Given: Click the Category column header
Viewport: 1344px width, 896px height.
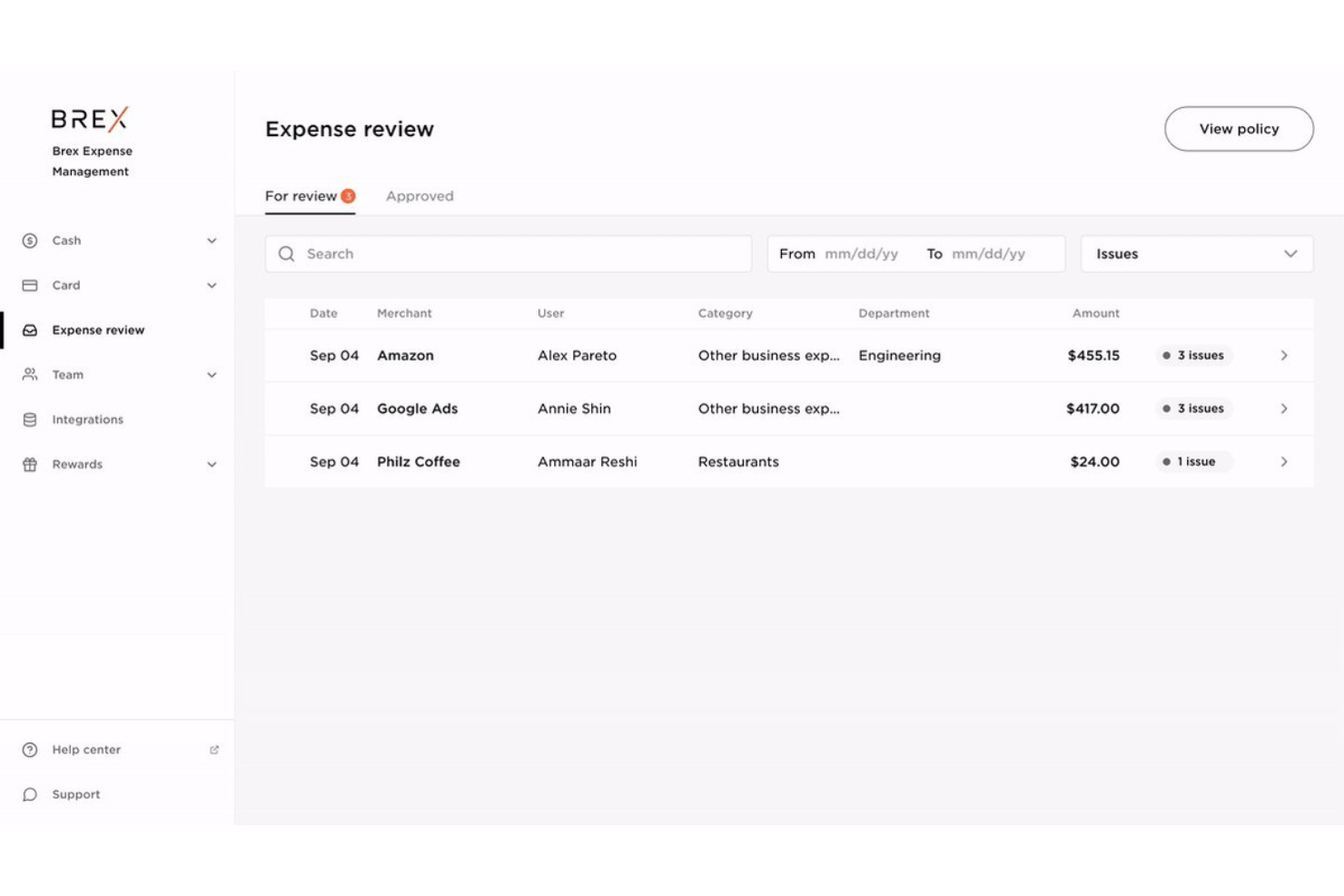Looking at the screenshot, I should tap(725, 313).
